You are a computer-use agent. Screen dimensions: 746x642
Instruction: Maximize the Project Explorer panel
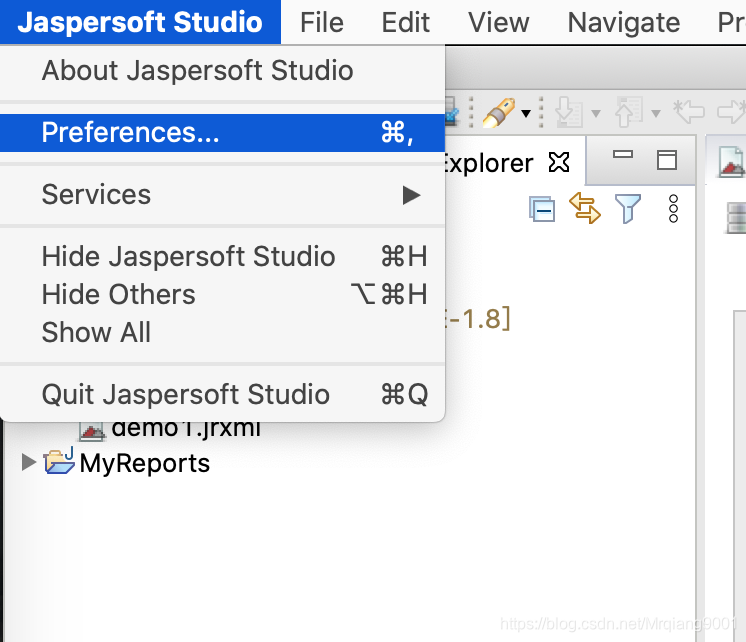point(667,160)
